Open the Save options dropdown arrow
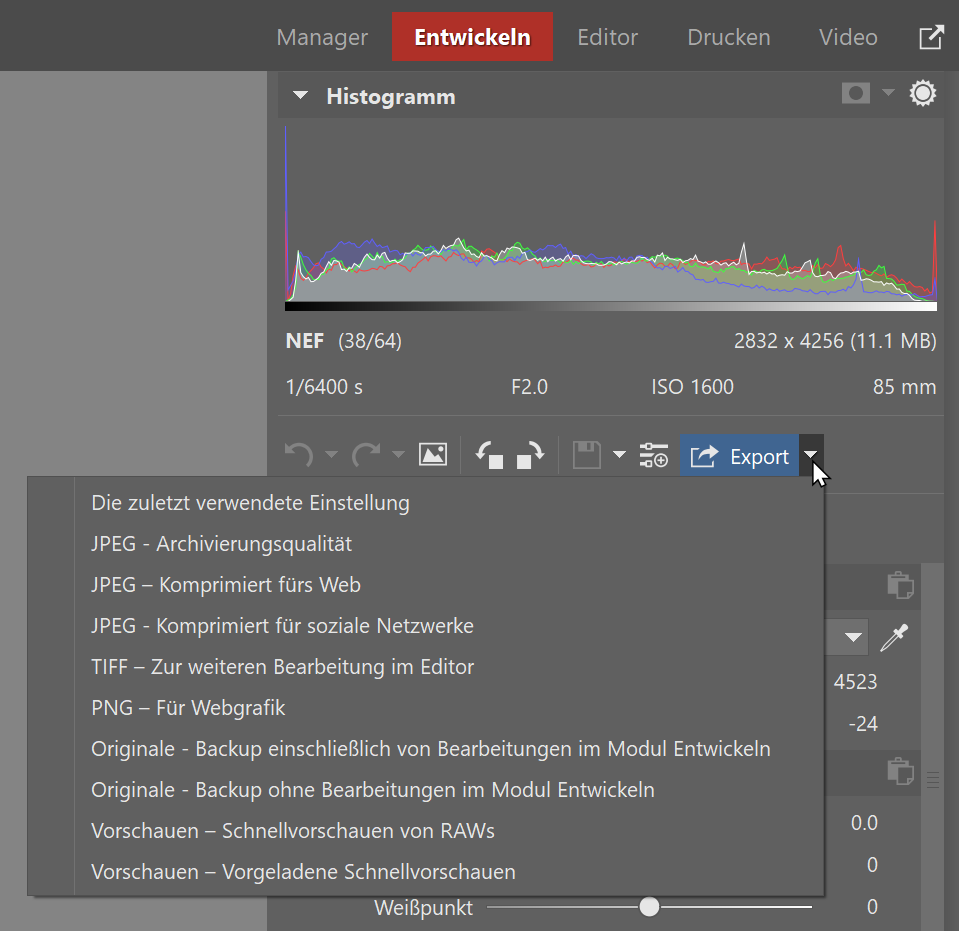The width and height of the screenshot is (959, 931). click(619, 454)
